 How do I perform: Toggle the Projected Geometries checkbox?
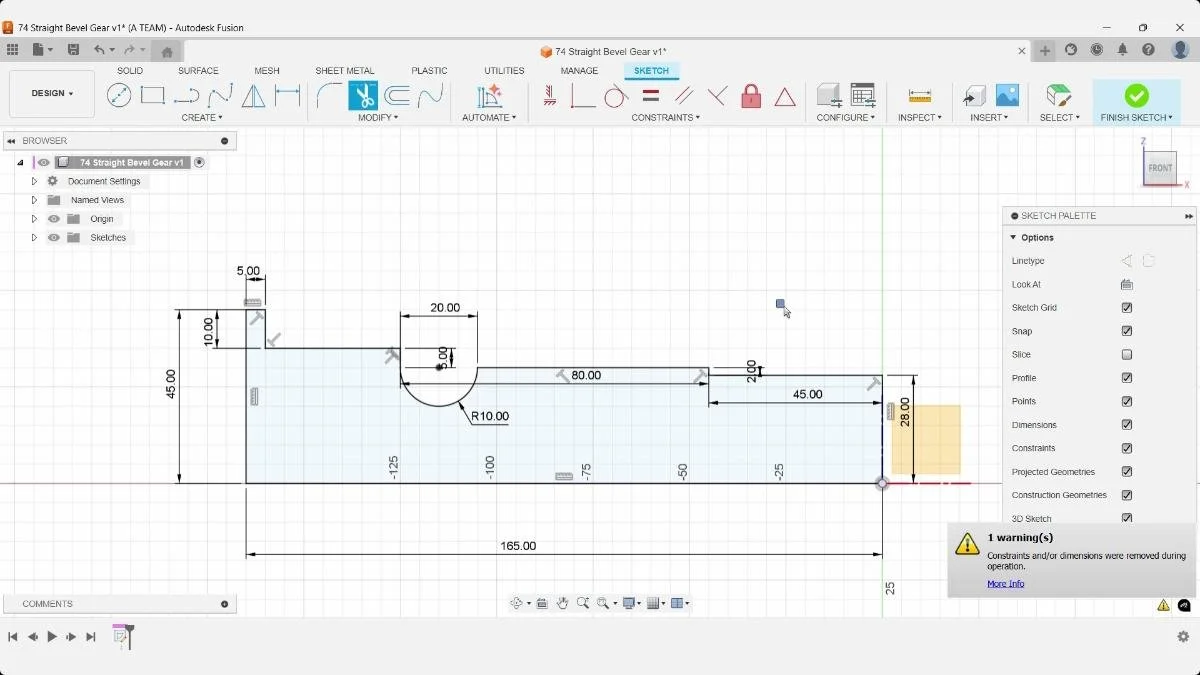click(1127, 472)
